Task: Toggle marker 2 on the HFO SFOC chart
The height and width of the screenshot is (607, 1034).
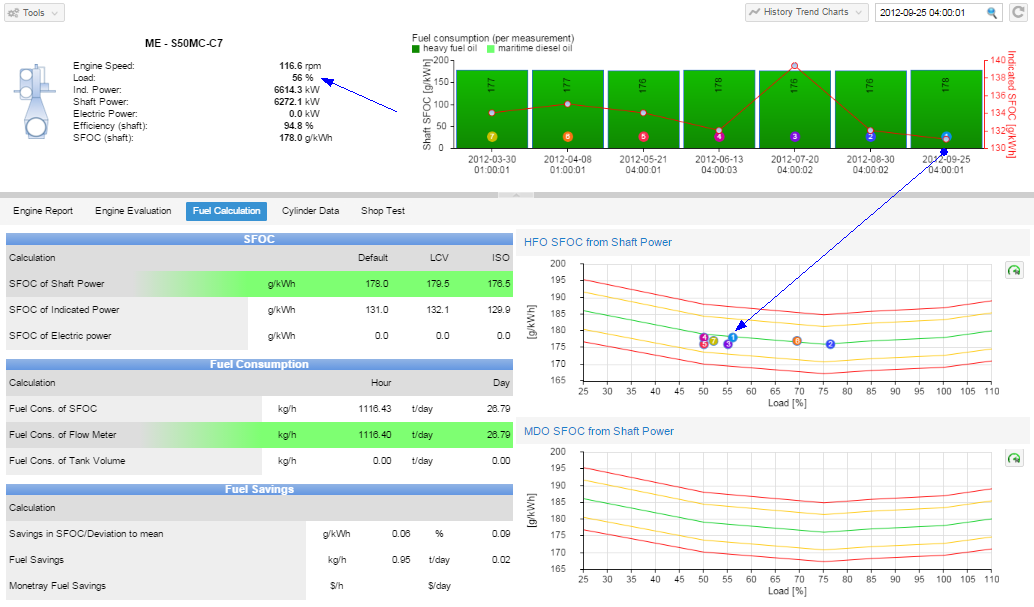Action: pyautogui.click(x=830, y=343)
